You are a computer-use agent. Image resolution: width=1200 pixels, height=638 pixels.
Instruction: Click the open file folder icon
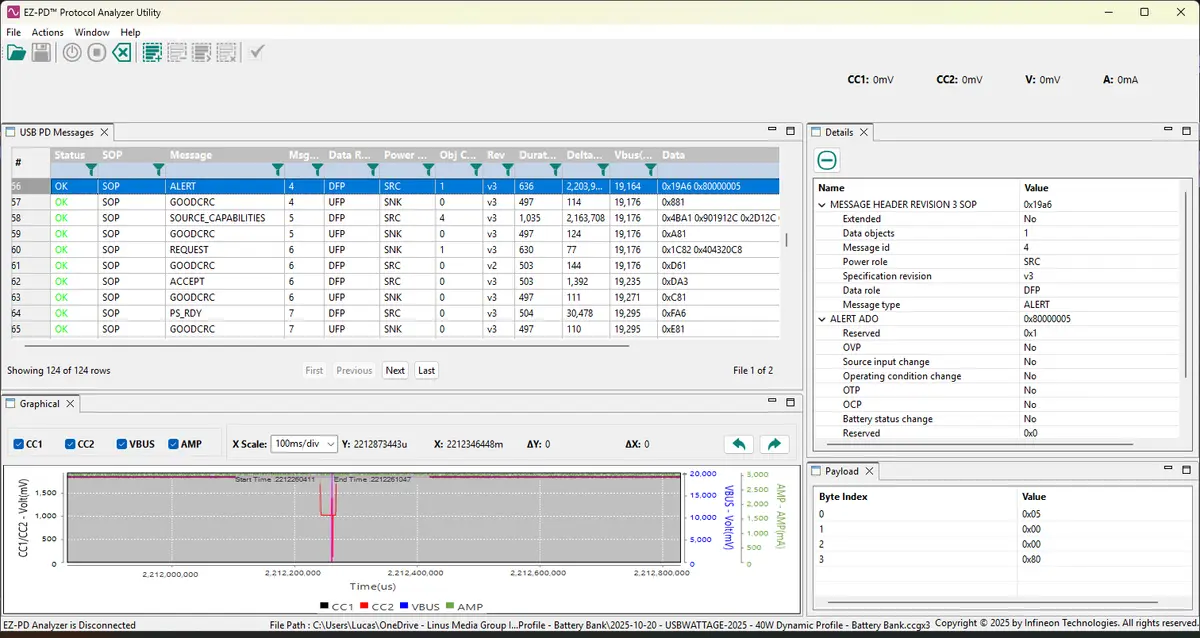(16, 53)
